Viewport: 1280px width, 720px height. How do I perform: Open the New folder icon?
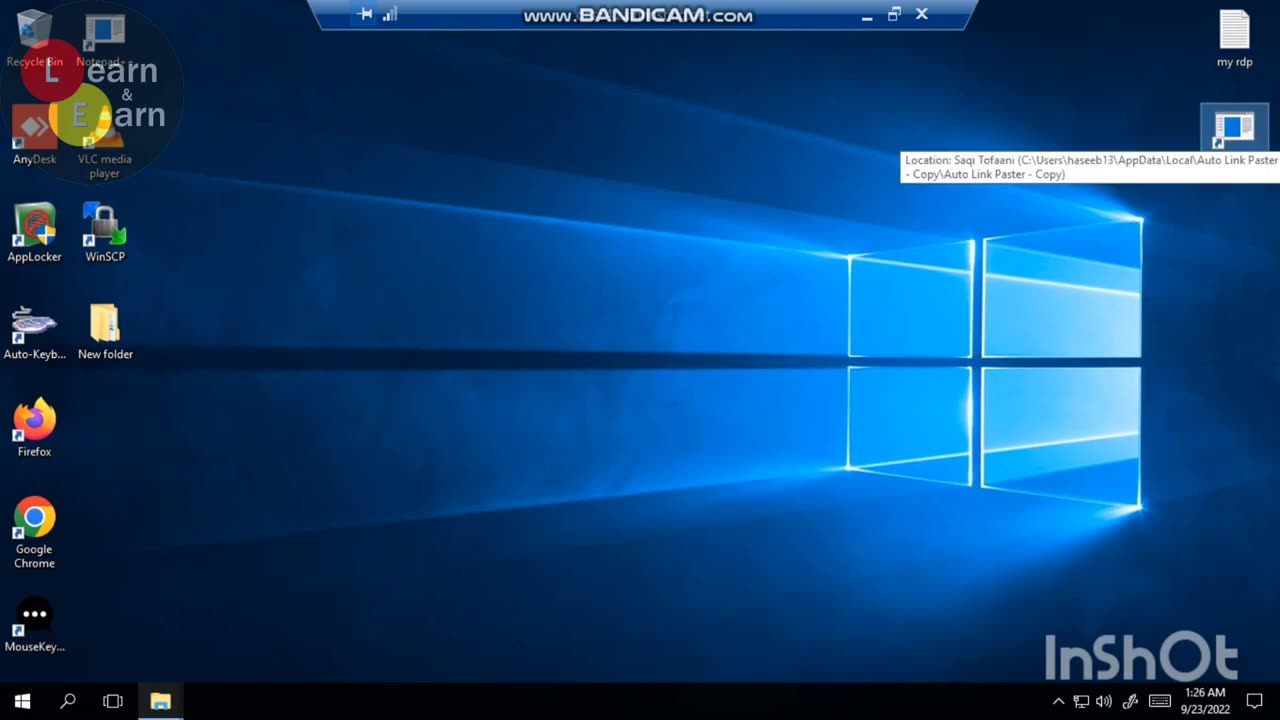[x=104, y=331]
